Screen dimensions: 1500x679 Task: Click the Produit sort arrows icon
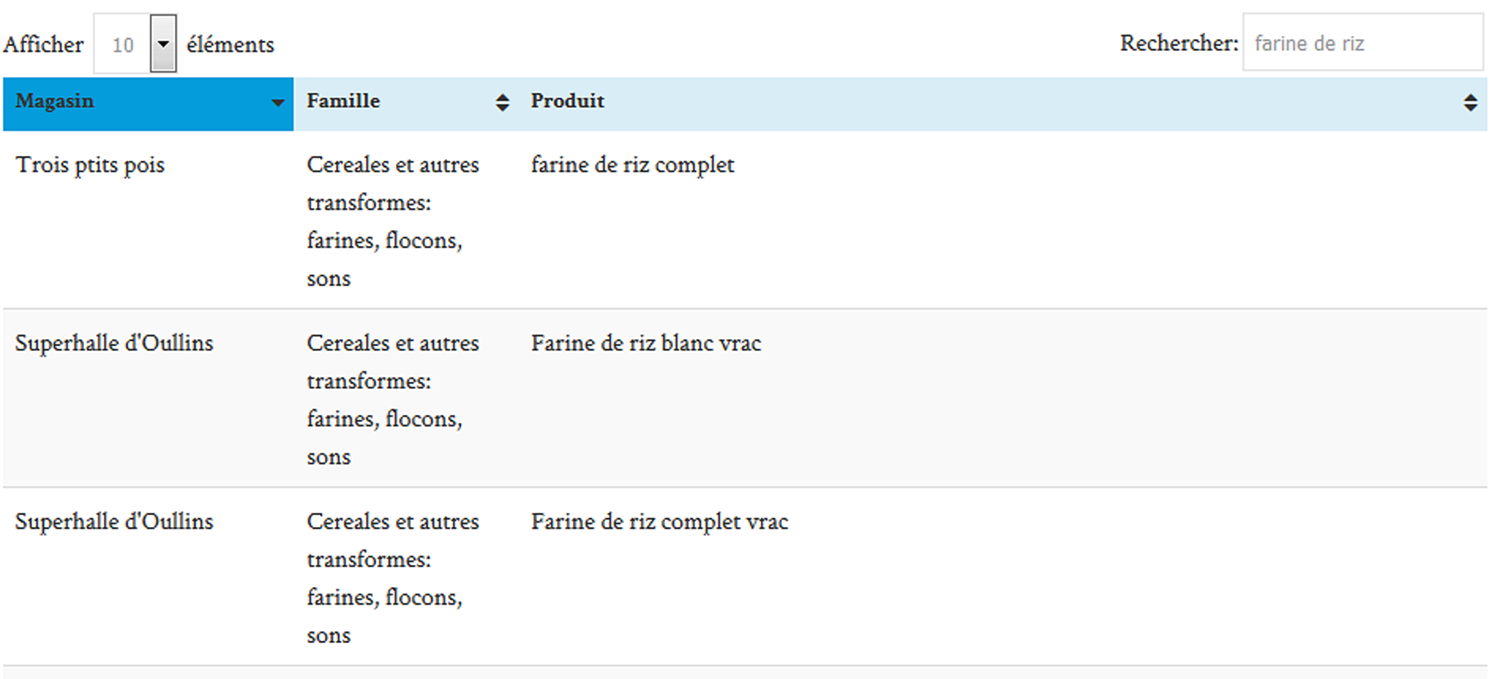point(1470,103)
